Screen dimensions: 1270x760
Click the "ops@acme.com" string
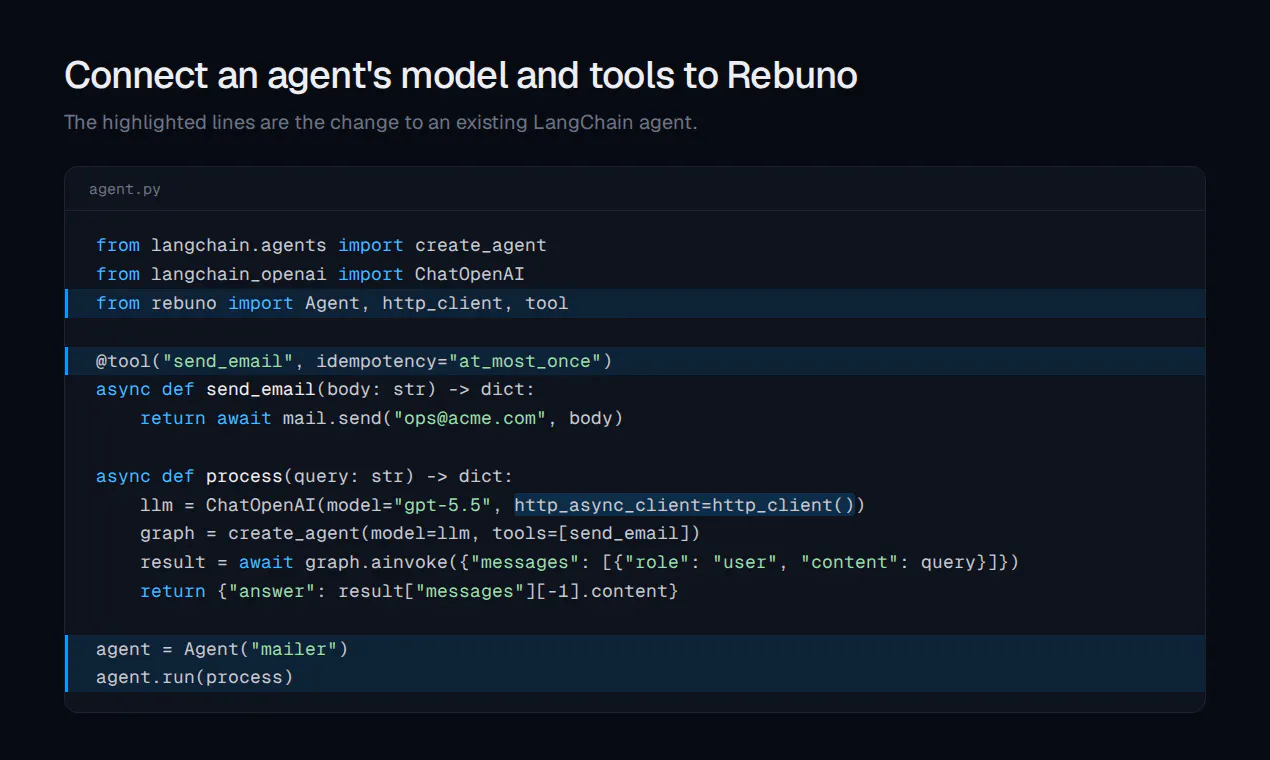470,418
